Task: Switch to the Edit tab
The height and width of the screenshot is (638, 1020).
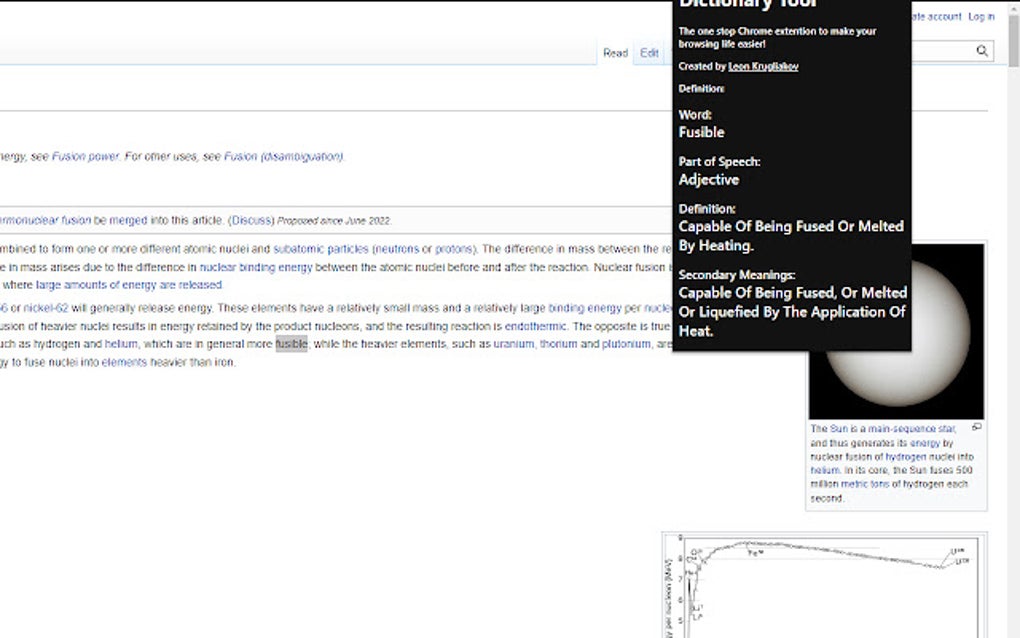Action: [x=648, y=52]
